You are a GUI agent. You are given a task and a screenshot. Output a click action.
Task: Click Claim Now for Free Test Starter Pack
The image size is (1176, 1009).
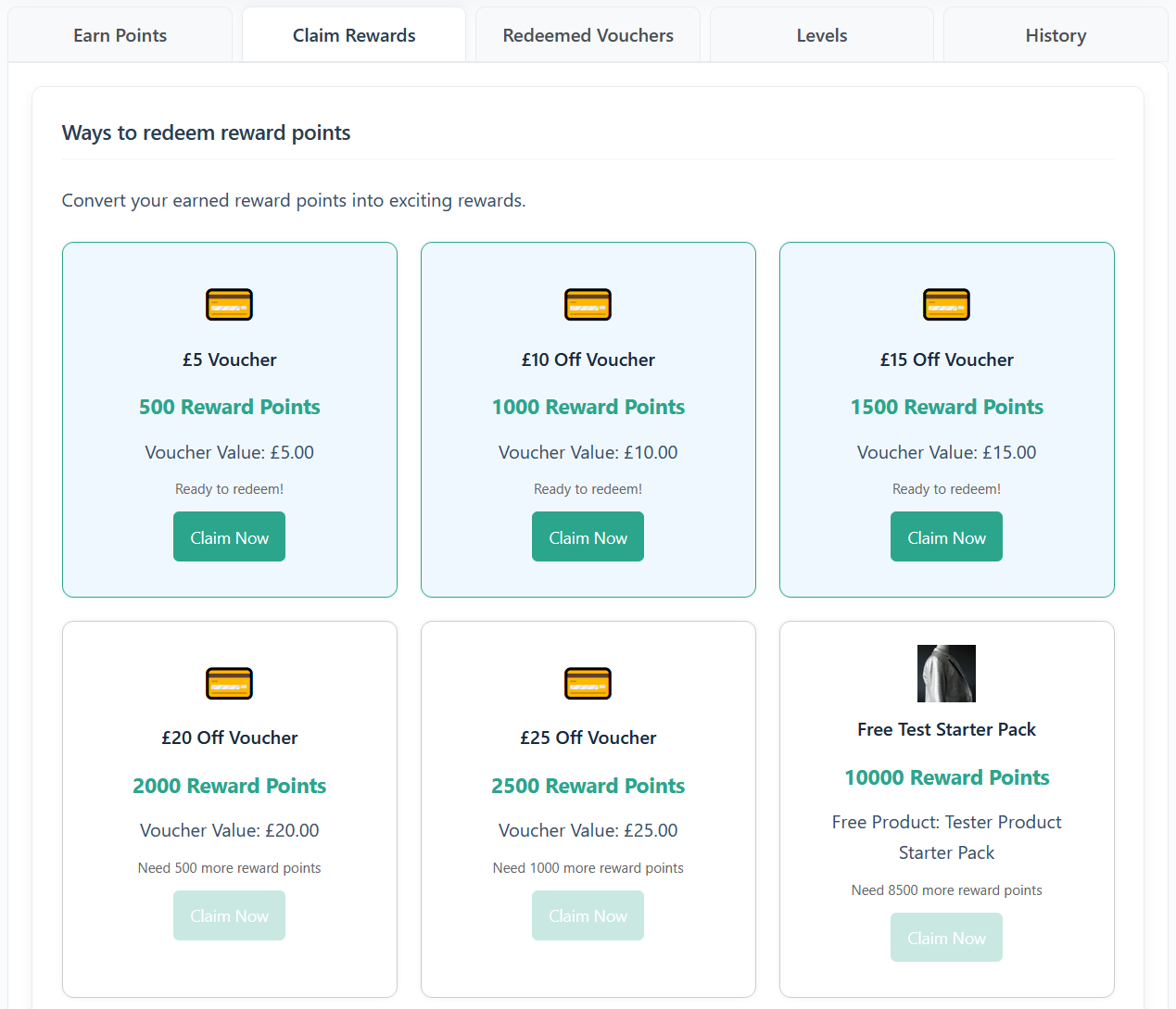[946, 938]
